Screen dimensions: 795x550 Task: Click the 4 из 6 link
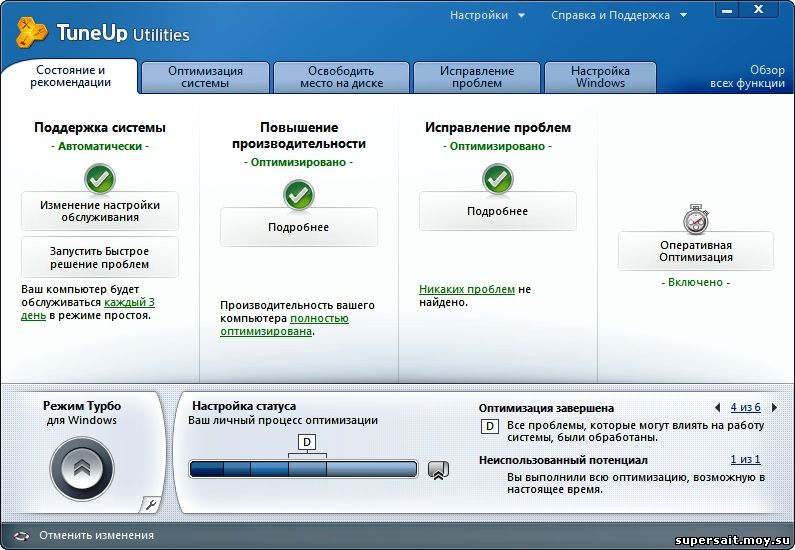click(x=745, y=407)
